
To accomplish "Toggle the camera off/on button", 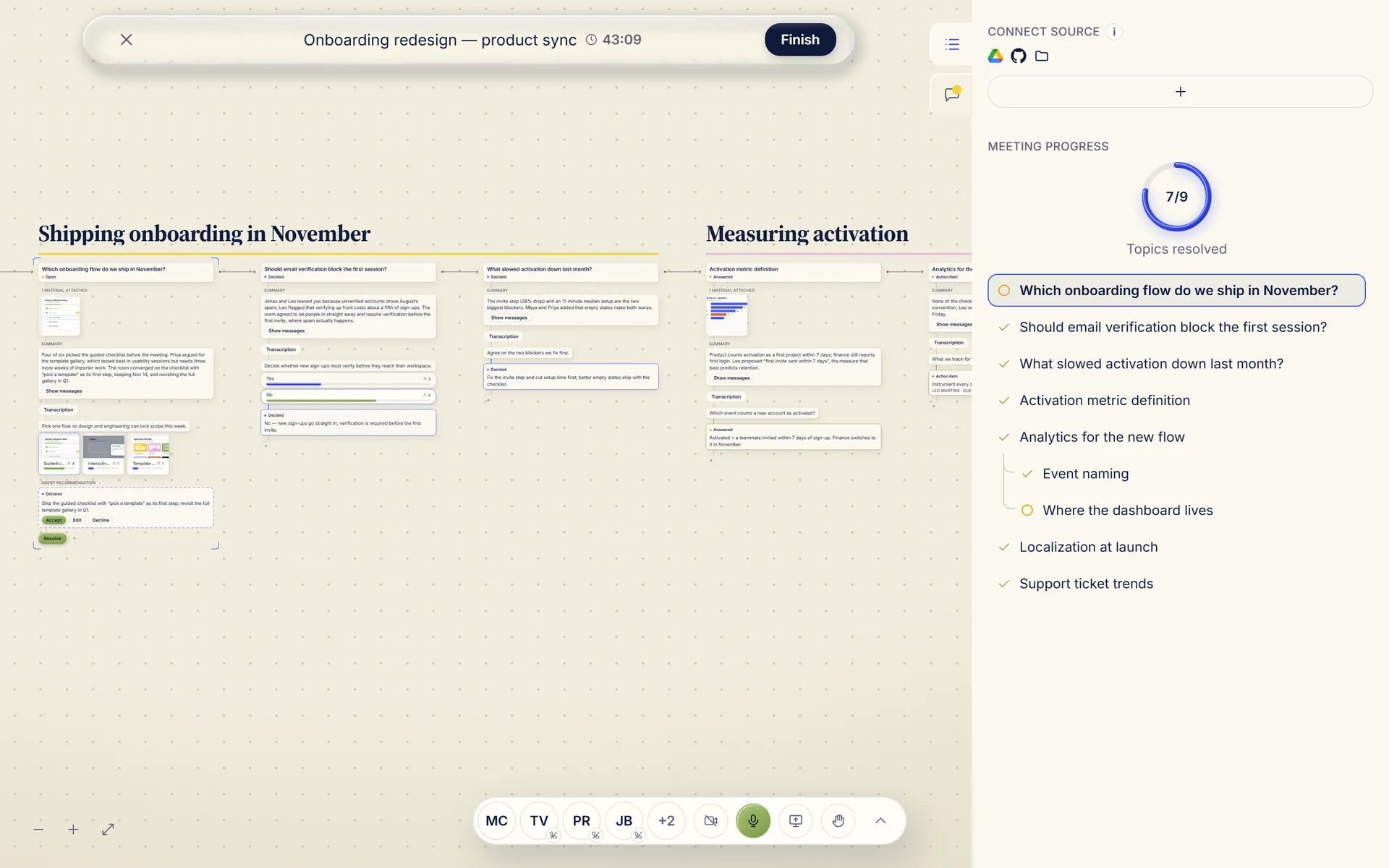I will (711, 821).
